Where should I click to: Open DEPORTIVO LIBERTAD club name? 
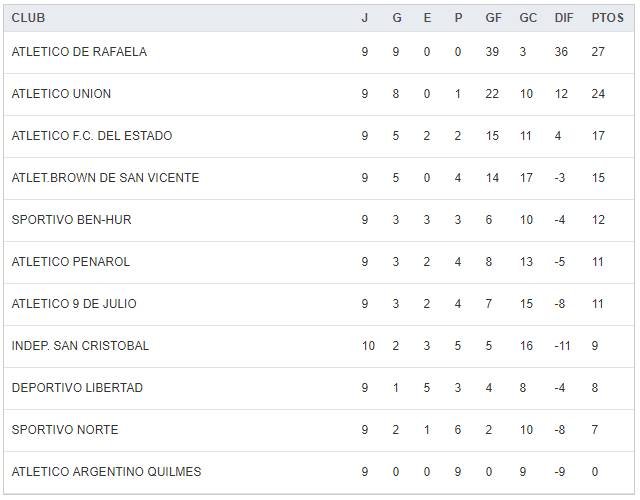(77, 388)
